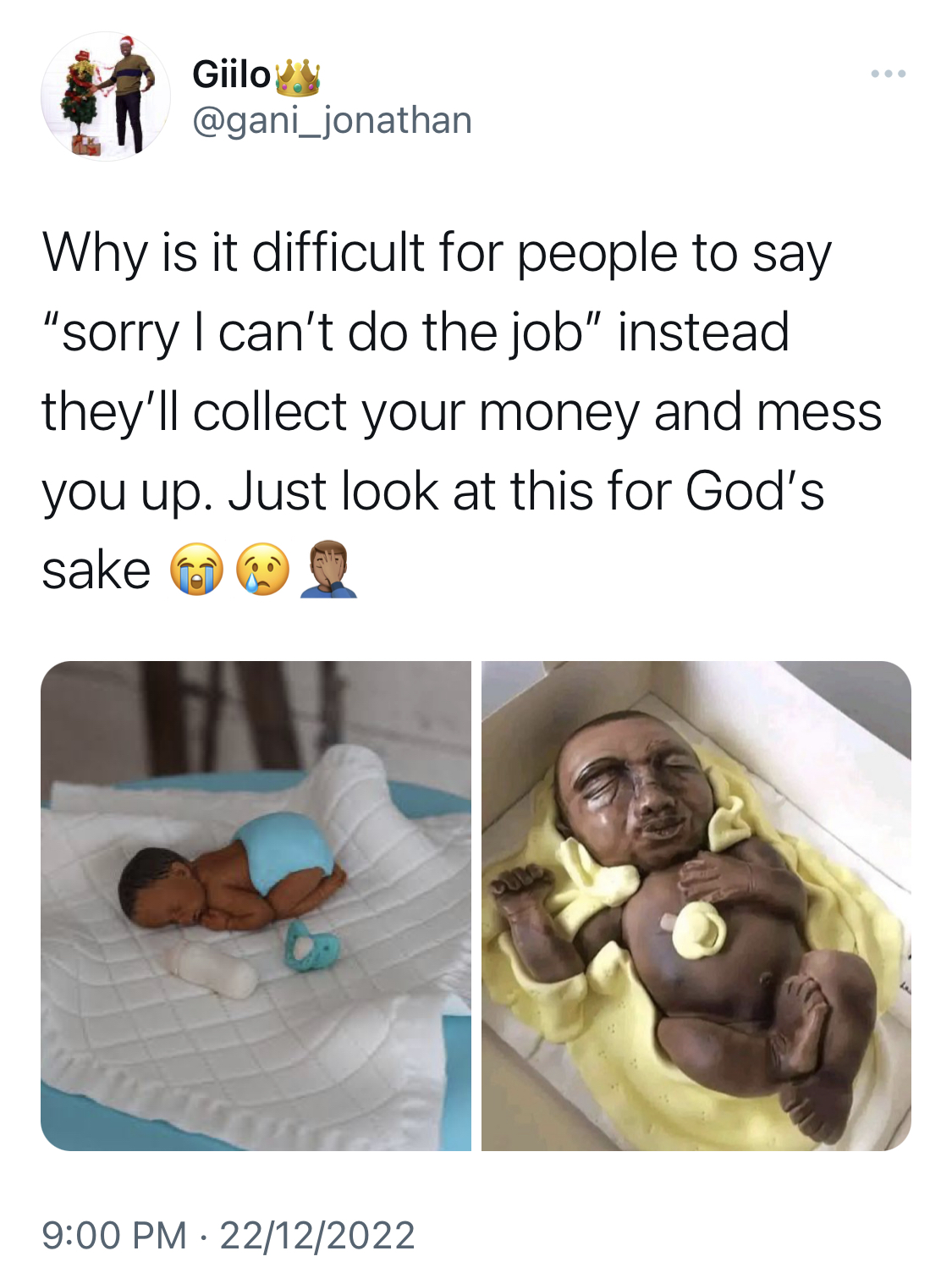Image resolution: width=952 pixels, height=1284 pixels.
Task: Tap the white baby bottle figurine
Action: click(x=212, y=969)
